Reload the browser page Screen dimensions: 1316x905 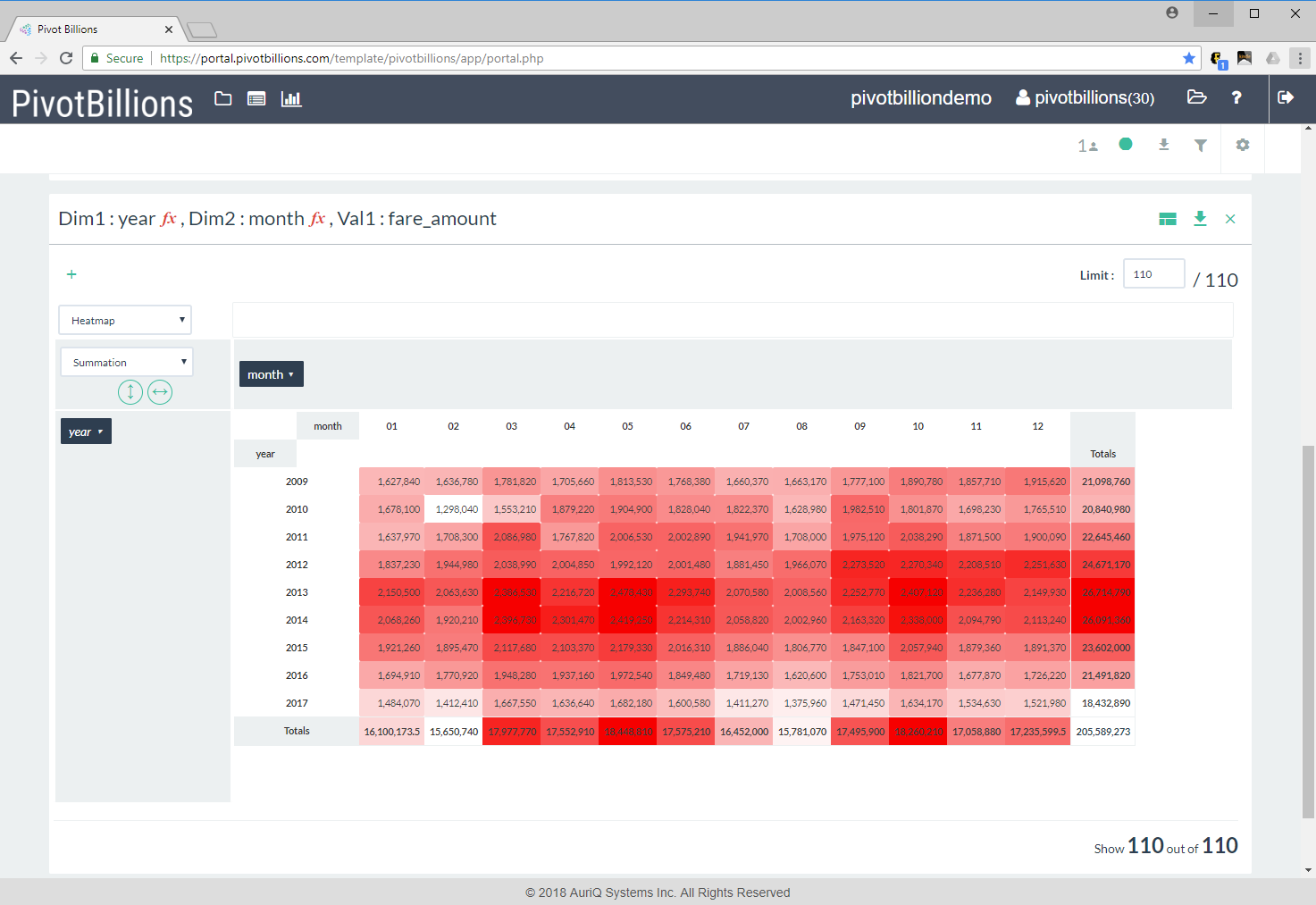point(66,58)
